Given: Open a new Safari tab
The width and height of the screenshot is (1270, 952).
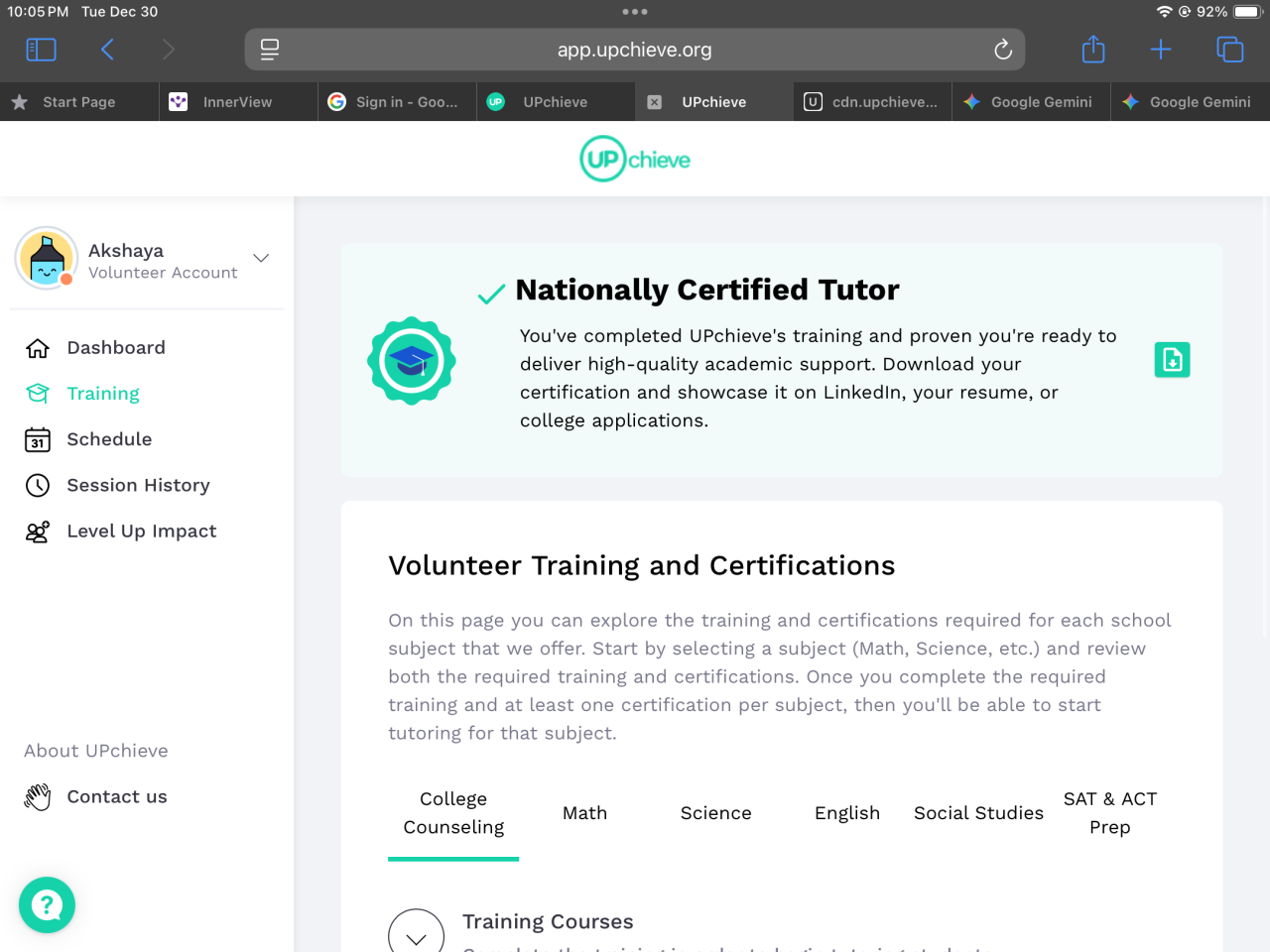Looking at the screenshot, I should point(1161,50).
